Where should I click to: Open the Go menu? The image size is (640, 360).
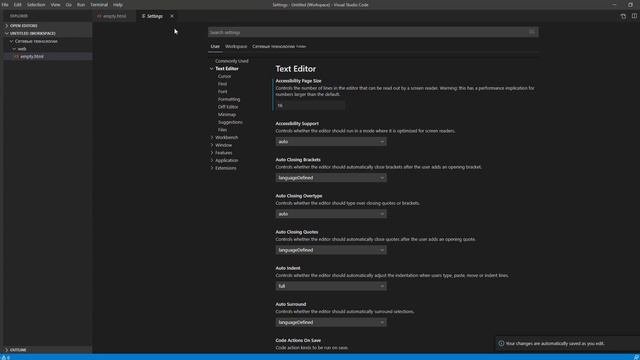click(x=69, y=5)
